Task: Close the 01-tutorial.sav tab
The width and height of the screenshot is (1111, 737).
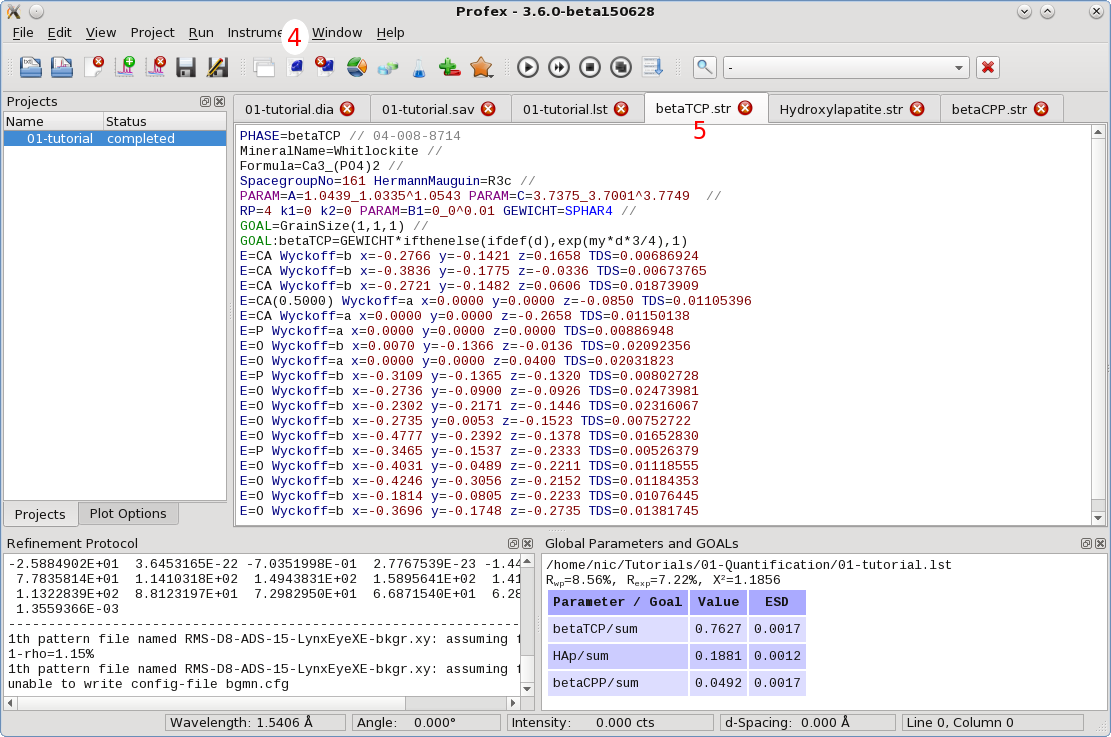Action: coord(488,108)
